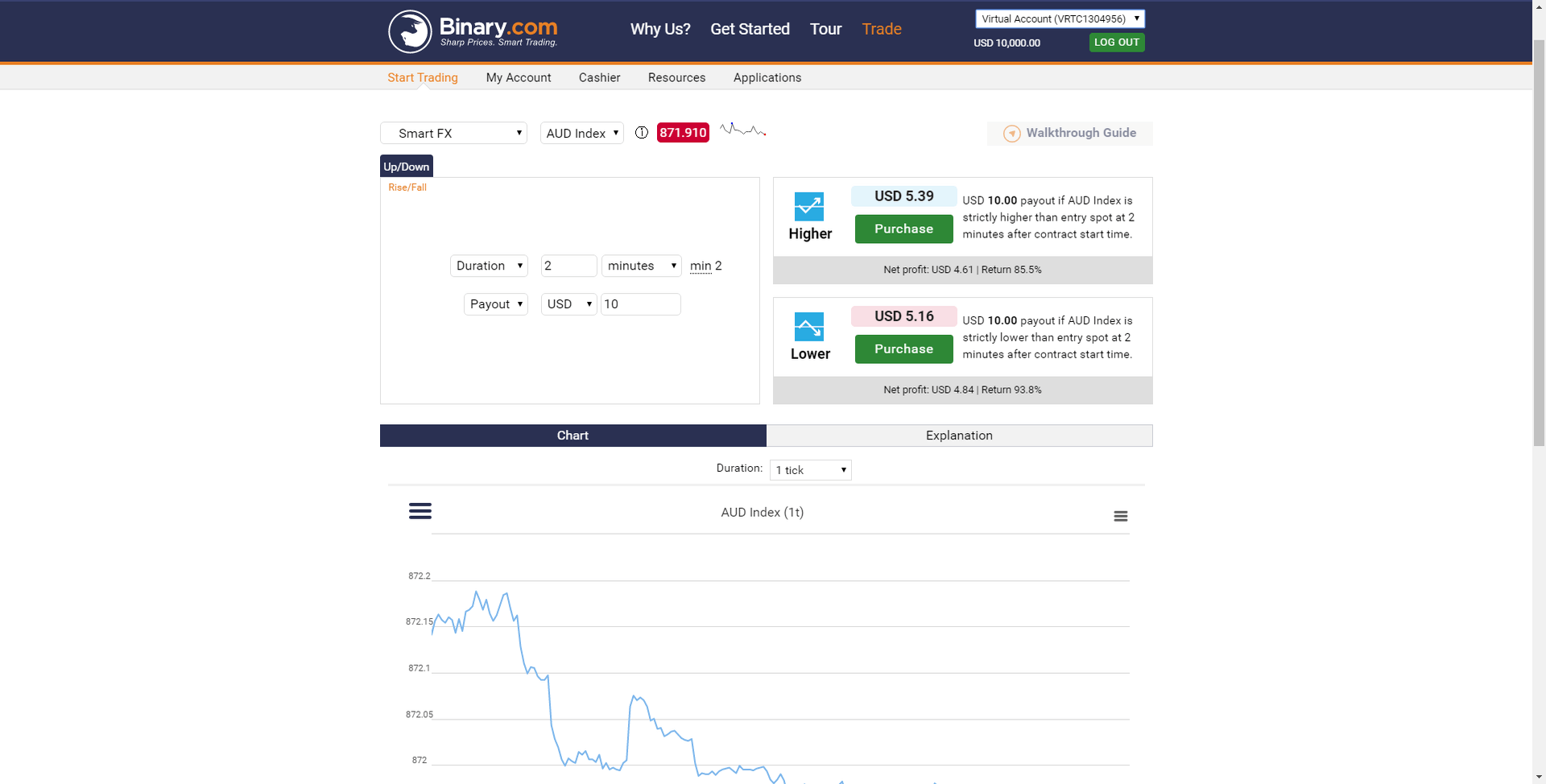This screenshot has height=784, width=1546.
Task: Click the AUD Index (1t) chart title
Action: 763,513
